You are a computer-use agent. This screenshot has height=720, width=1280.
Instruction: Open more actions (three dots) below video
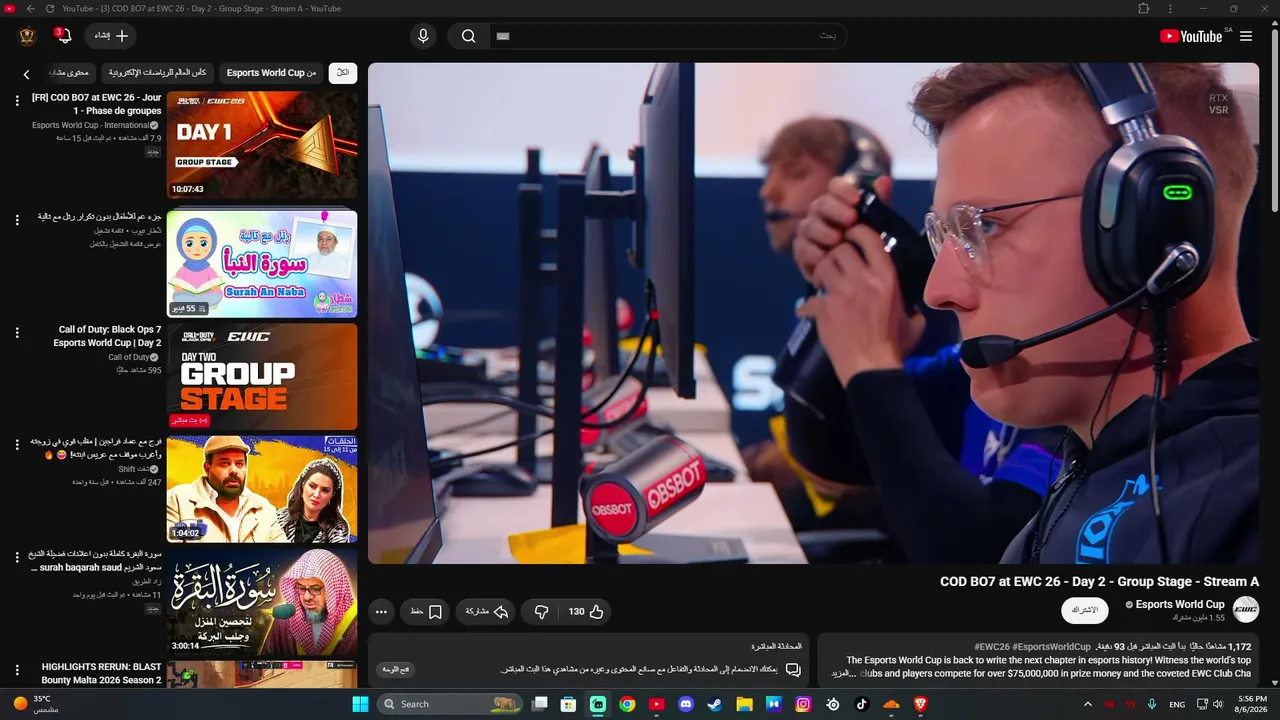coord(381,612)
